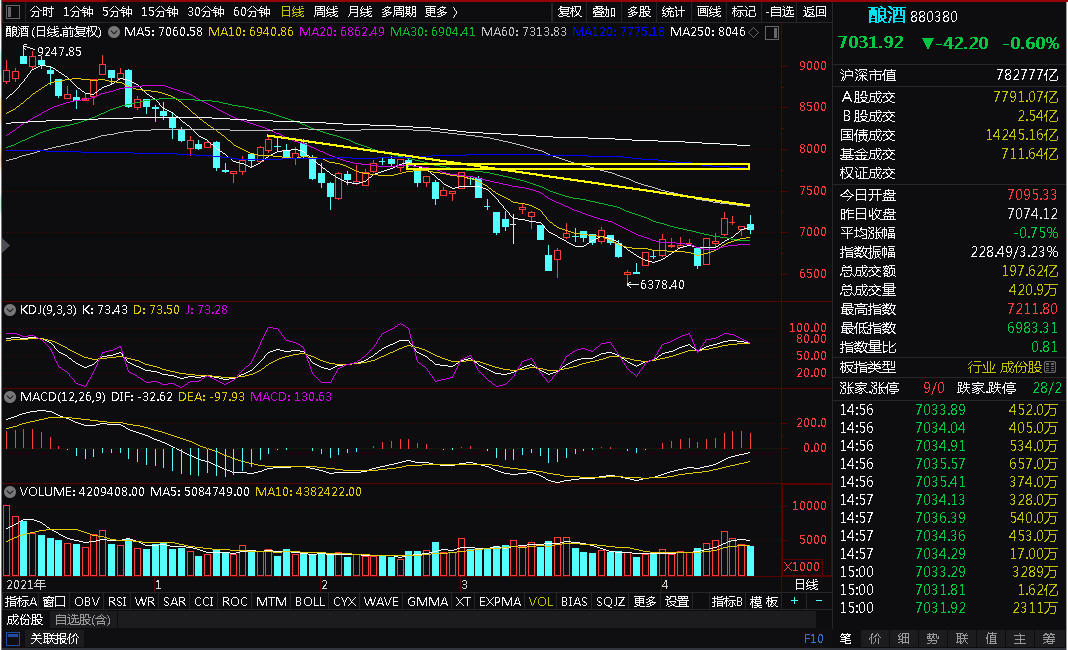
Task: Click the left-edge panel expand arrow
Action: pos(5,245)
